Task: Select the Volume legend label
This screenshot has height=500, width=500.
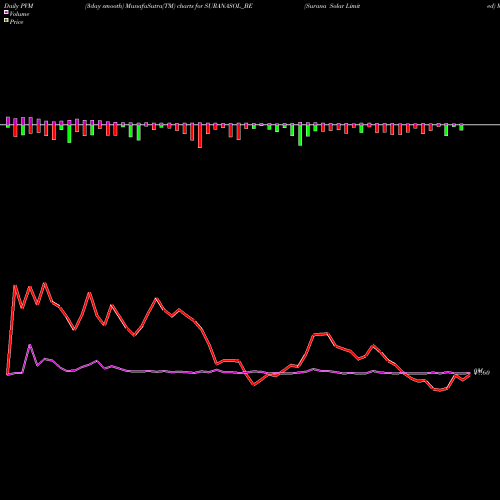Action: coord(19,14)
